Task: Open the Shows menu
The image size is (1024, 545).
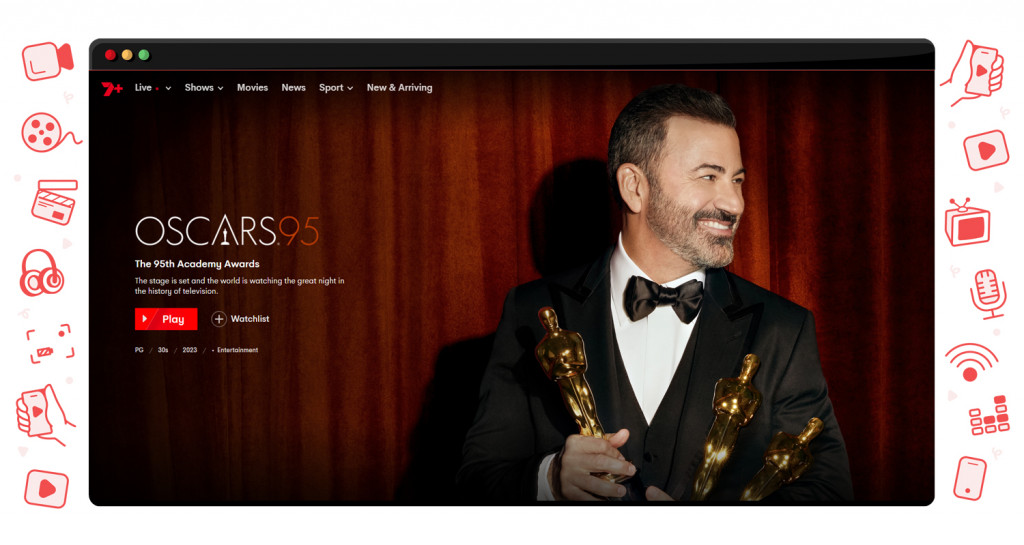Action: [x=199, y=87]
